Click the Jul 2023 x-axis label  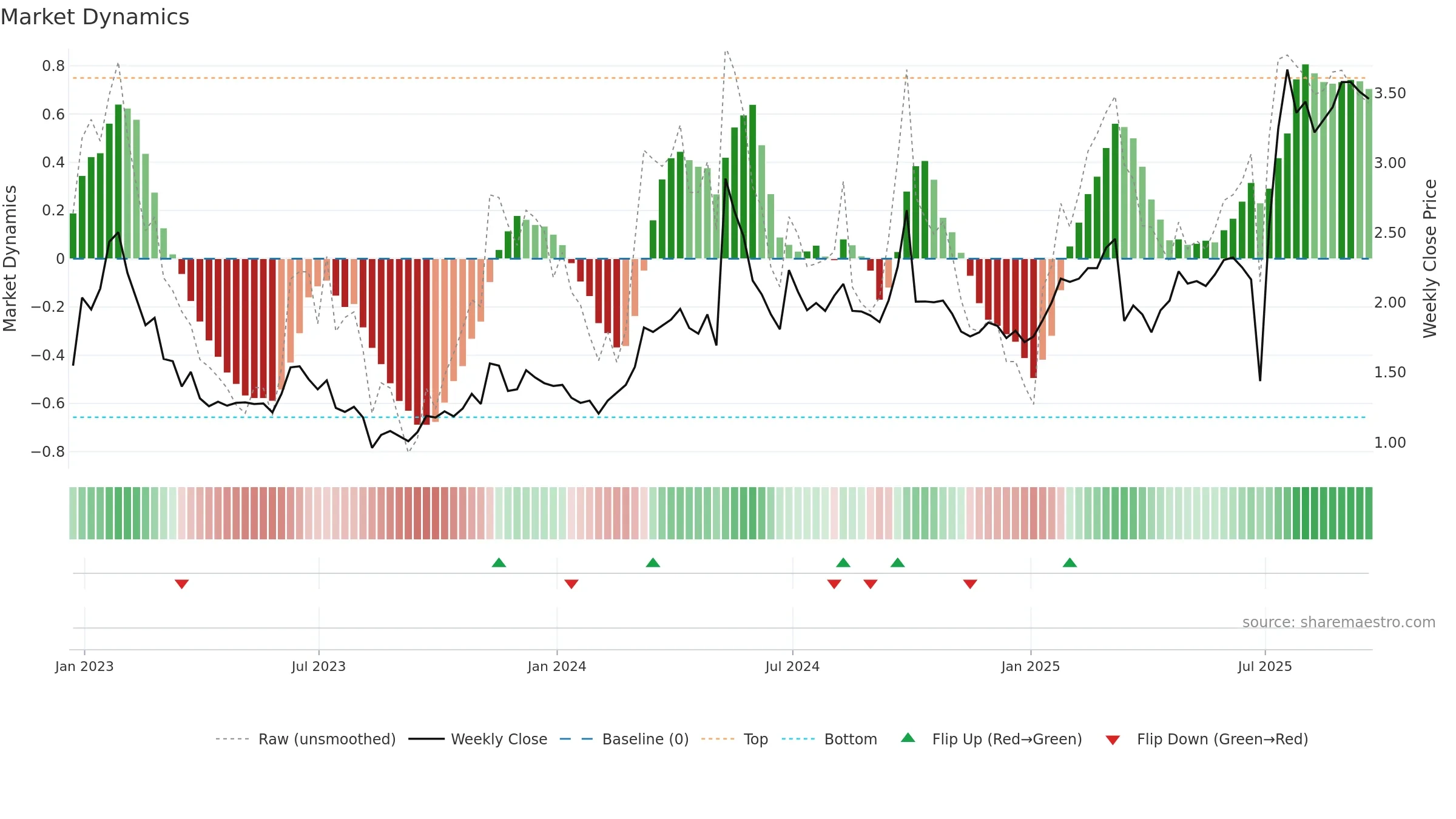click(x=318, y=666)
